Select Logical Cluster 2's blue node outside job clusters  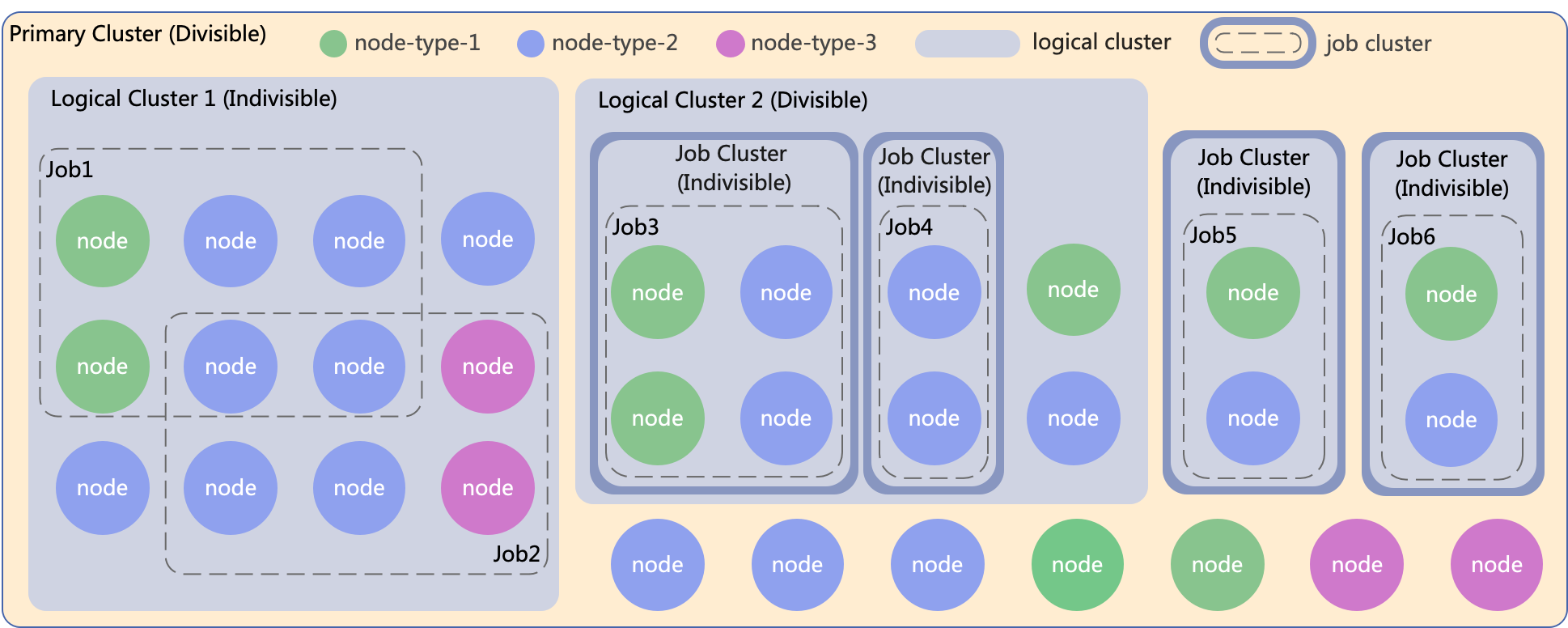pyautogui.click(x=1074, y=418)
